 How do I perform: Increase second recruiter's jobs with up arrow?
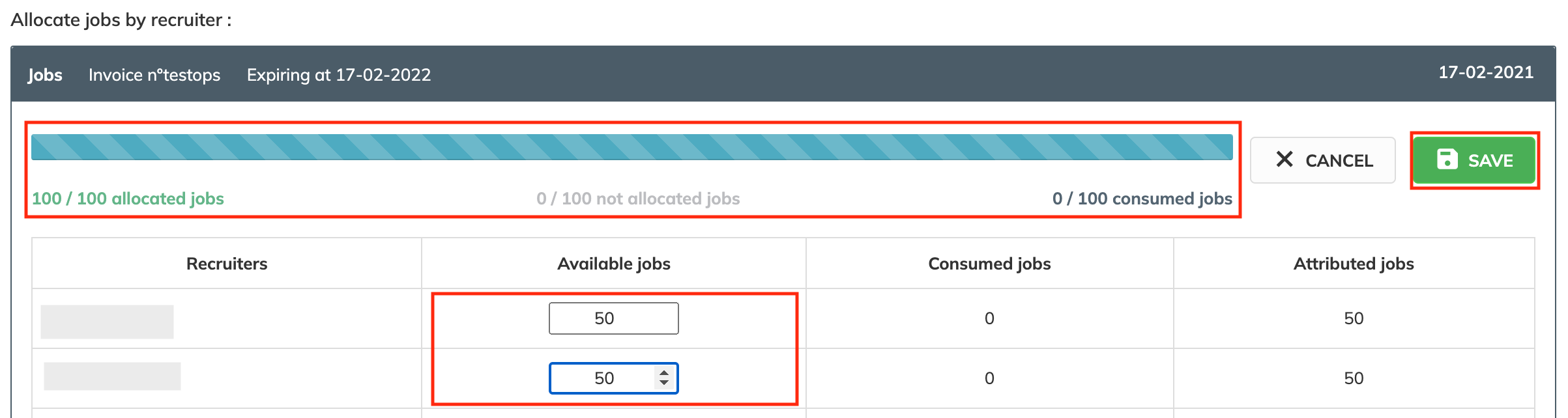point(664,373)
